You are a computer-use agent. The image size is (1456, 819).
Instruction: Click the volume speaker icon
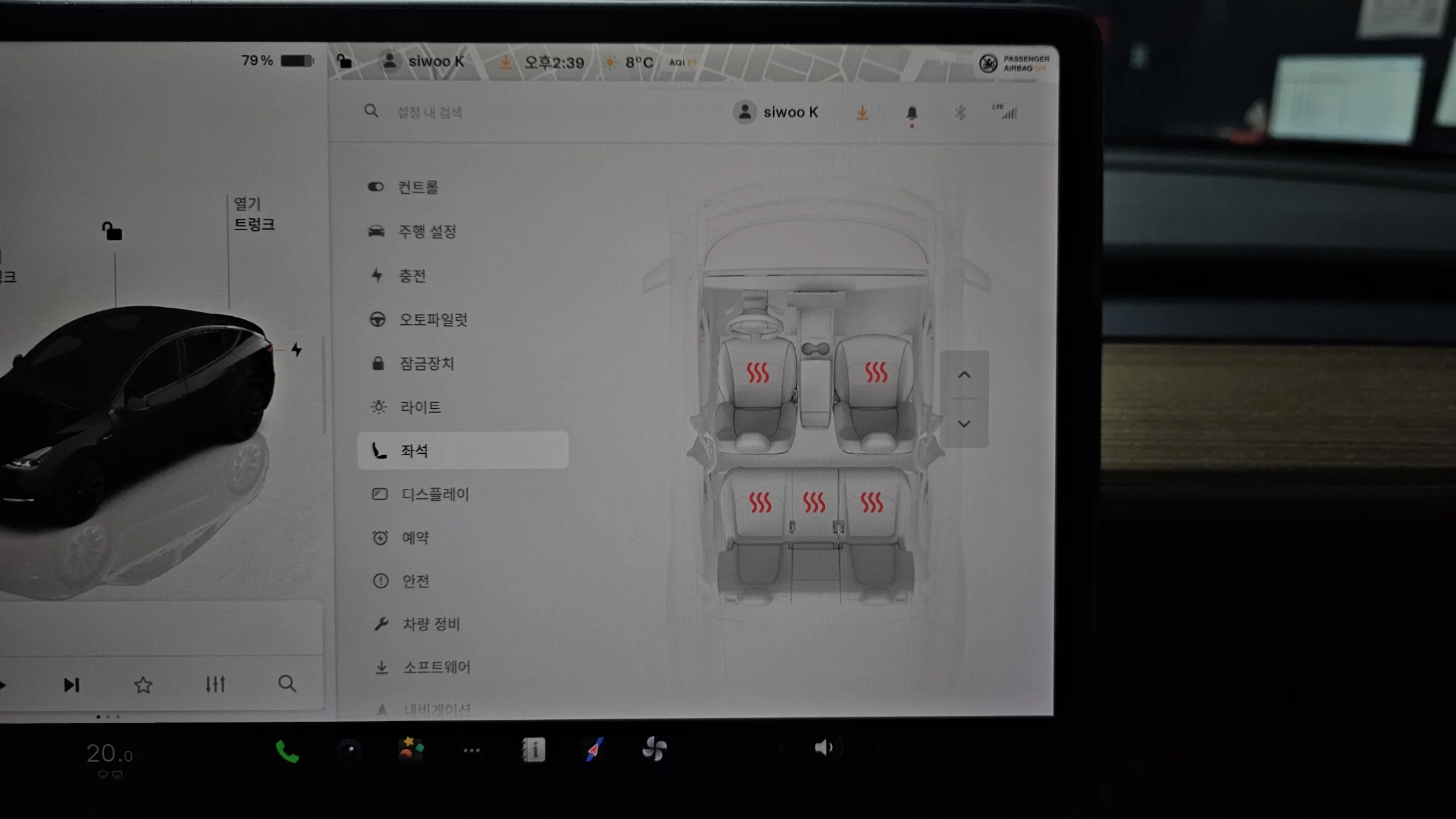[x=823, y=748]
